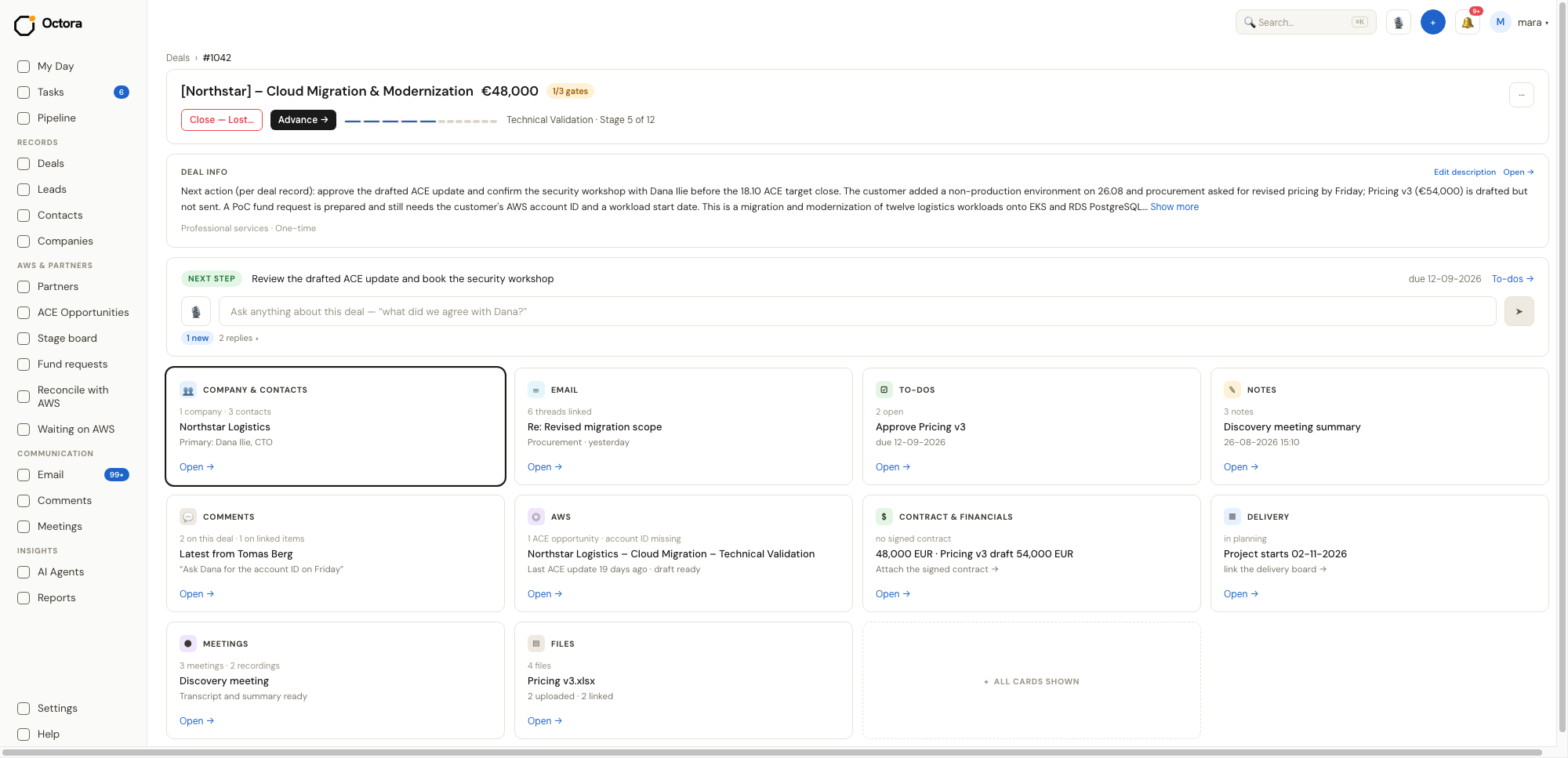Click the horizontal scrollbar at bottom
The height and width of the screenshot is (758, 1568).
click(x=772, y=753)
